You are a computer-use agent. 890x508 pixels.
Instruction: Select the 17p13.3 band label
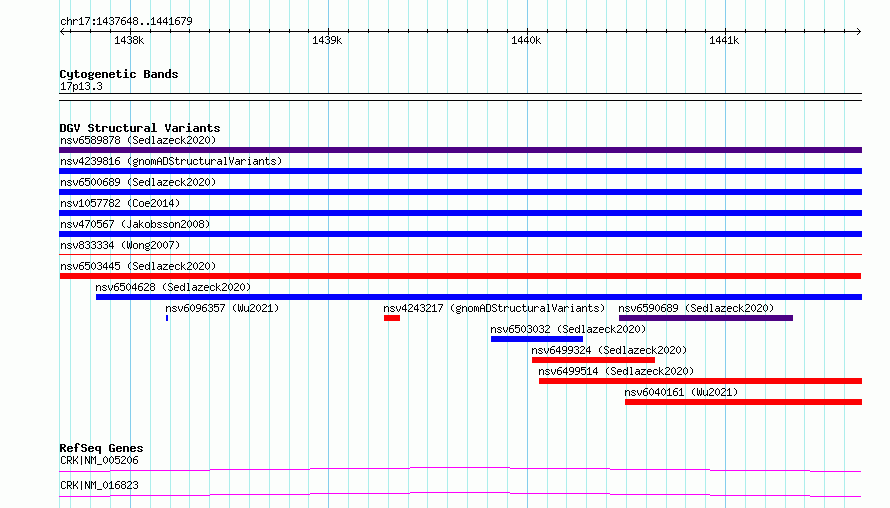[x=81, y=86]
